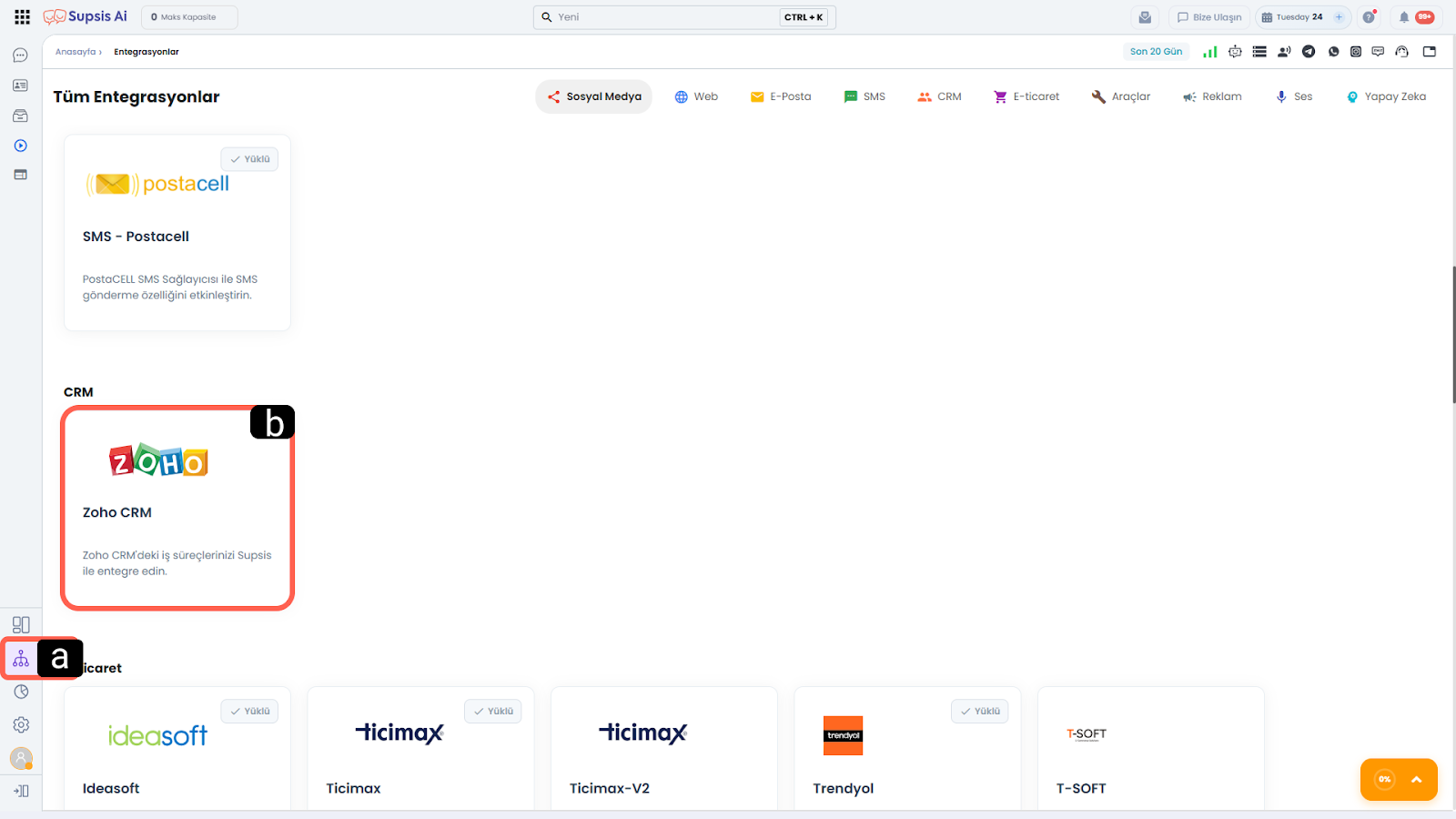1456x819 pixels.
Task: Open the settings gear in sidebar
Action: [21, 724]
